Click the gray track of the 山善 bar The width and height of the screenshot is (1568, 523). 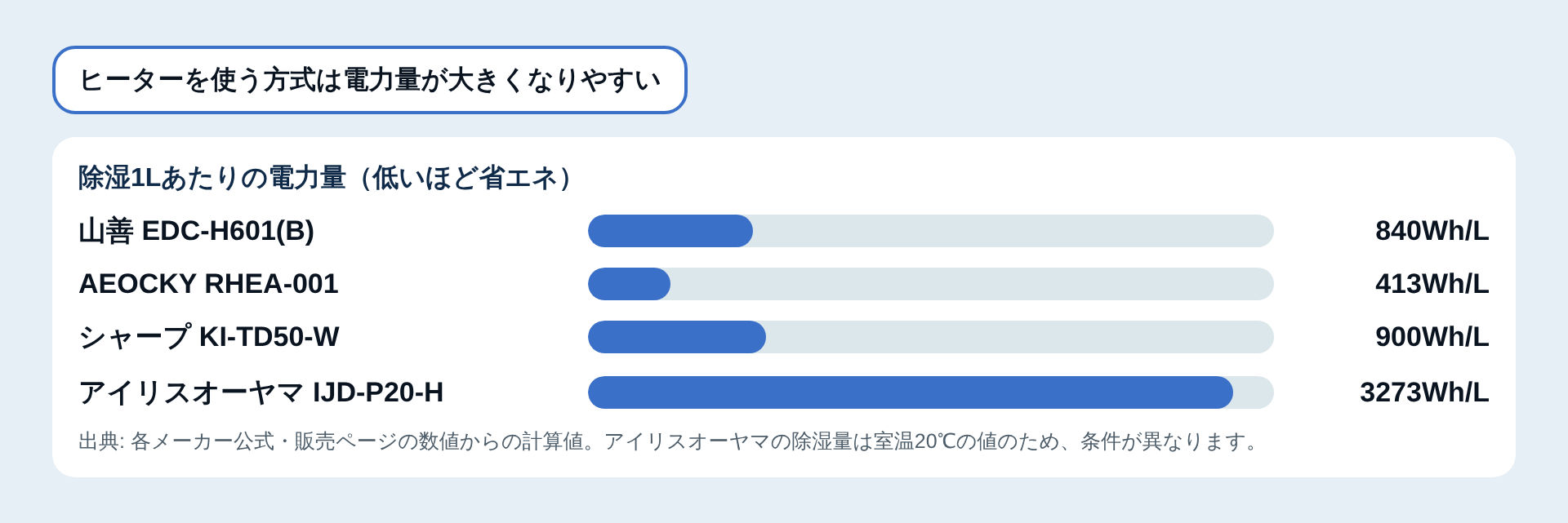(1013, 231)
